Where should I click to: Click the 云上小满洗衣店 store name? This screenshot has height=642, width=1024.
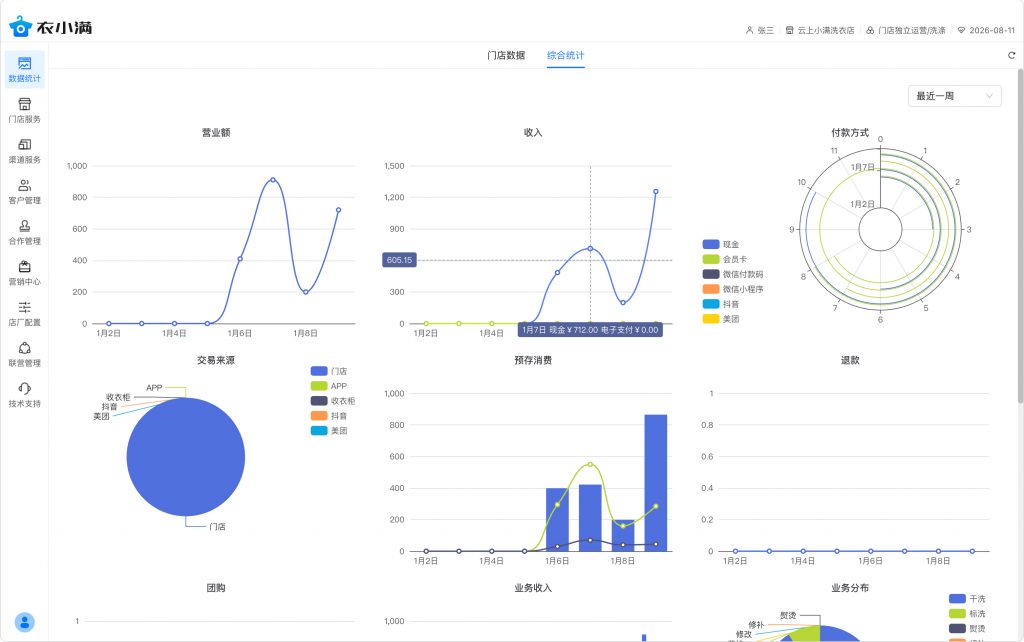(x=820, y=30)
